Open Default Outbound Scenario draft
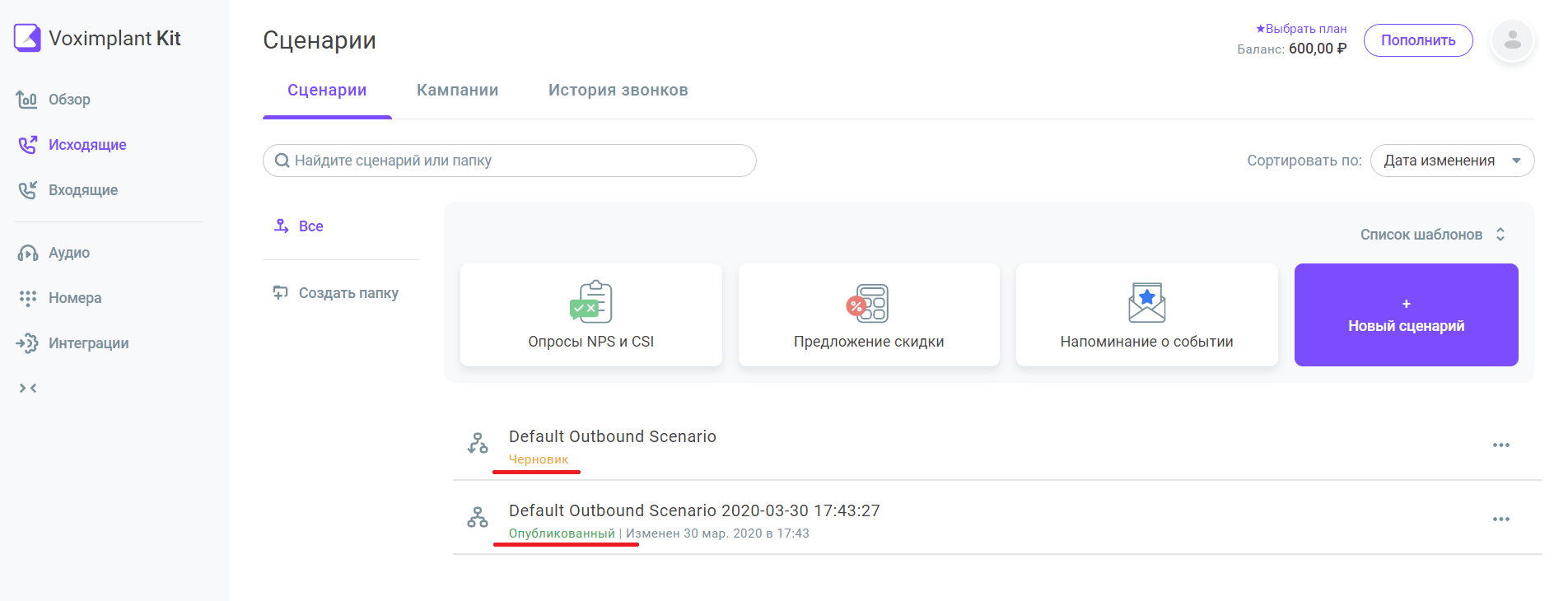This screenshot has height=601, width=1568. pyautogui.click(x=613, y=436)
